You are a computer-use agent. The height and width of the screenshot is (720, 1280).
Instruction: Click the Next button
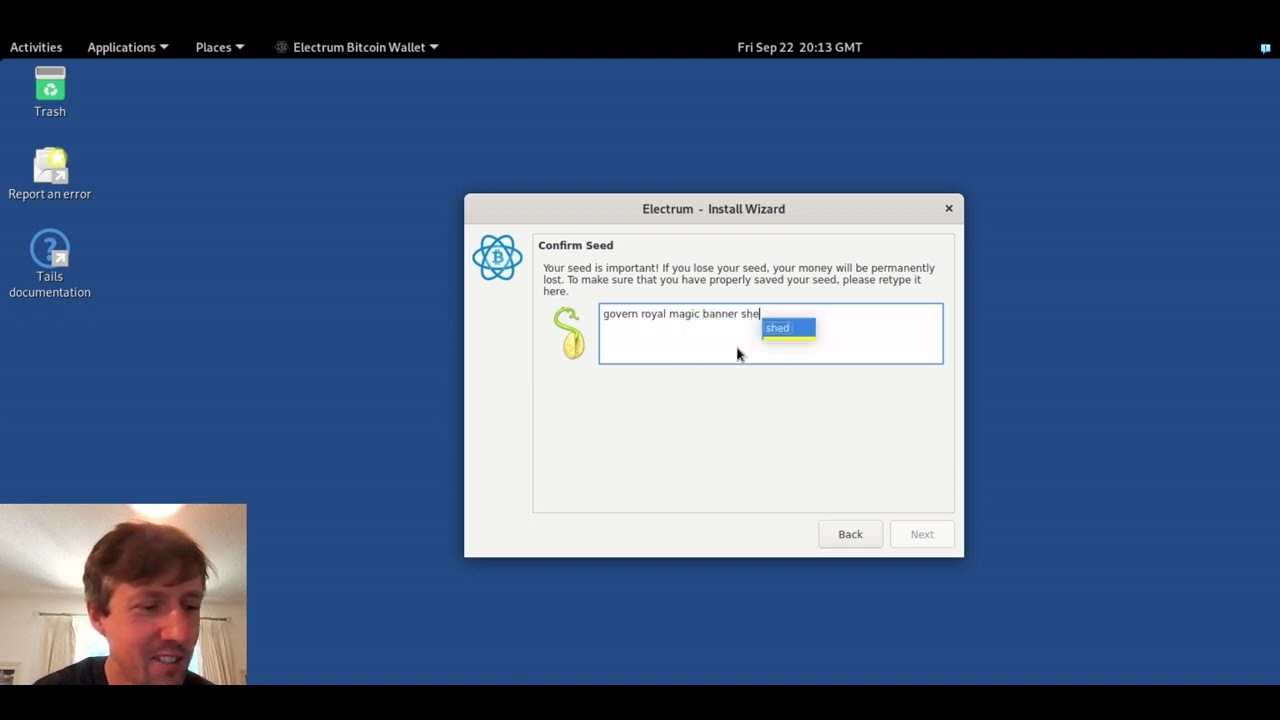(922, 534)
